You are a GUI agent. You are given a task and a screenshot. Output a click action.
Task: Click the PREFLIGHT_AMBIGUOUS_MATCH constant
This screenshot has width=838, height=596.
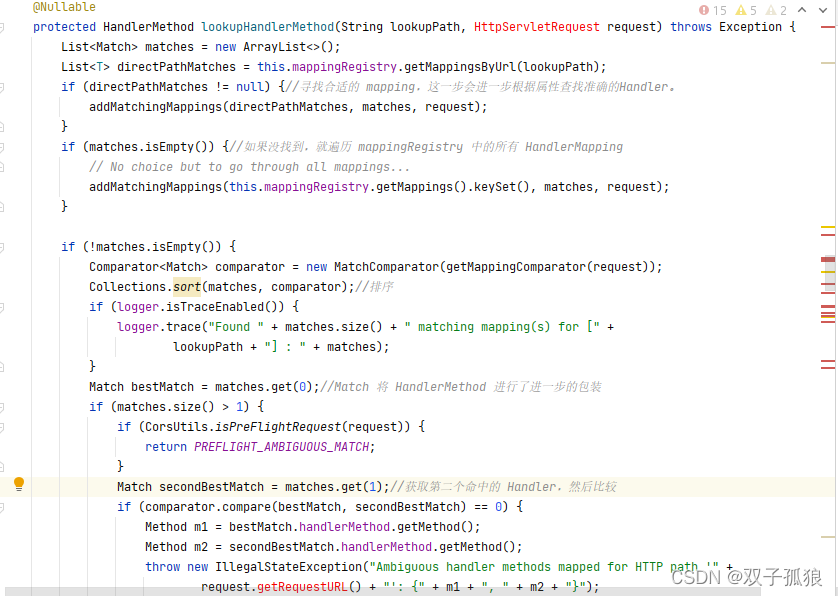pos(281,447)
